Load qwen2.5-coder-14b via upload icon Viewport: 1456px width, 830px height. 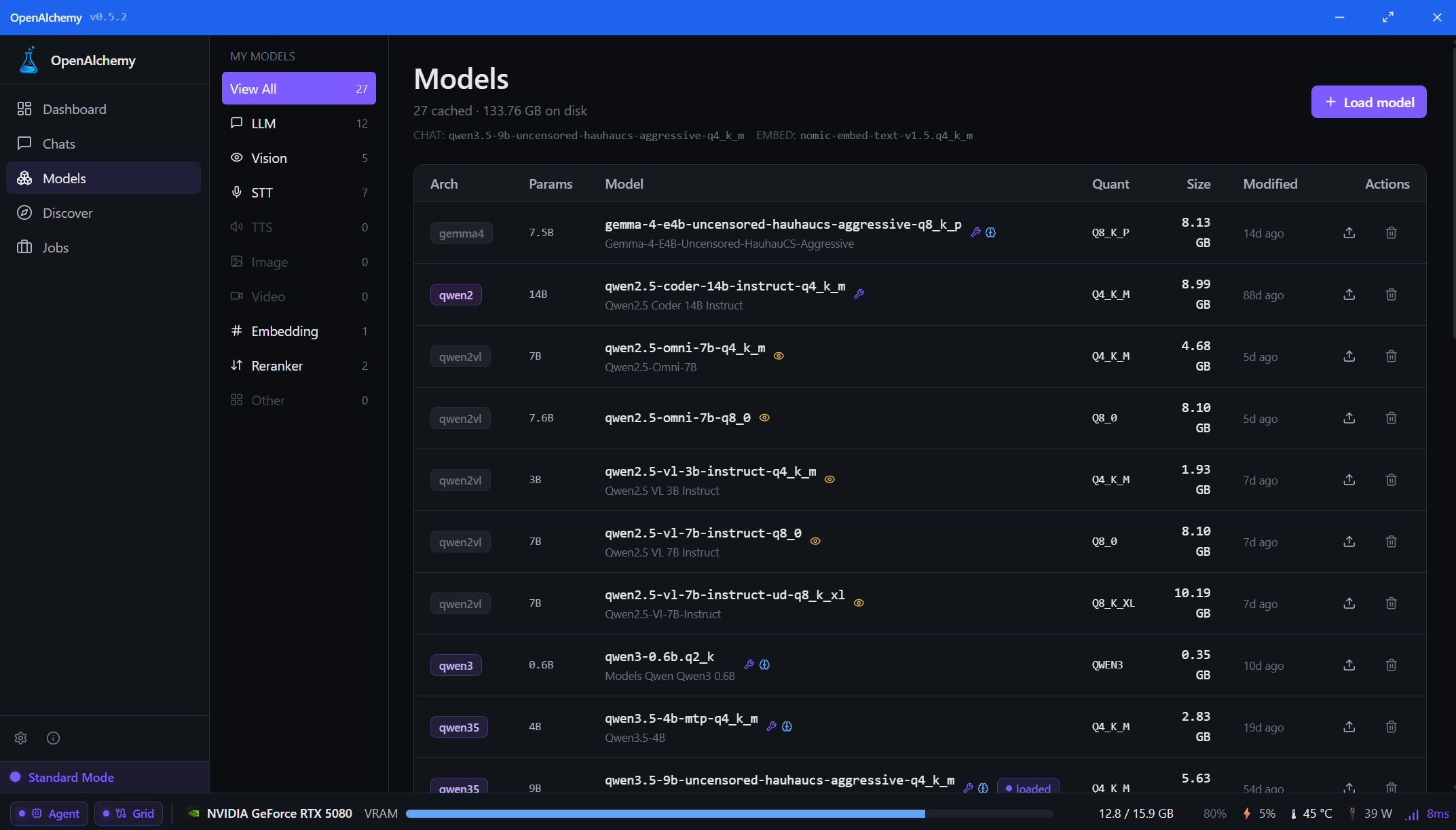coord(1349,295)
